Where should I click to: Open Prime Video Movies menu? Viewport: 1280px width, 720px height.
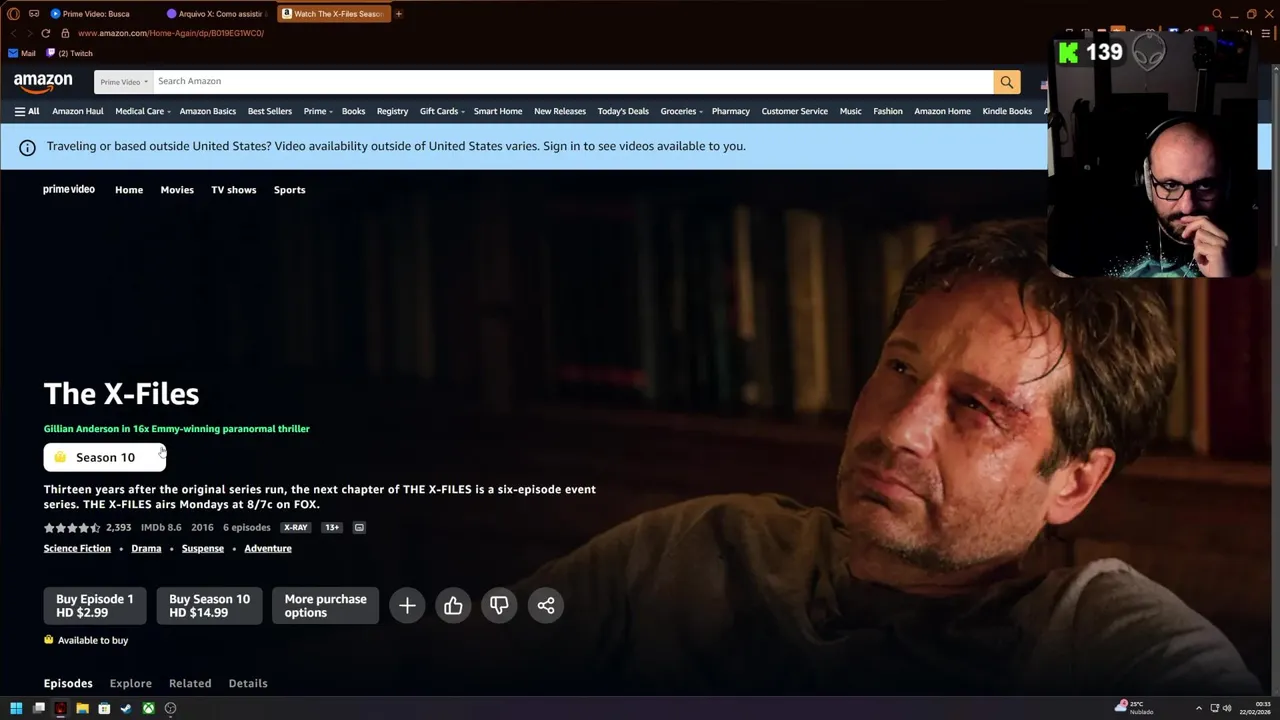[177, 190]
